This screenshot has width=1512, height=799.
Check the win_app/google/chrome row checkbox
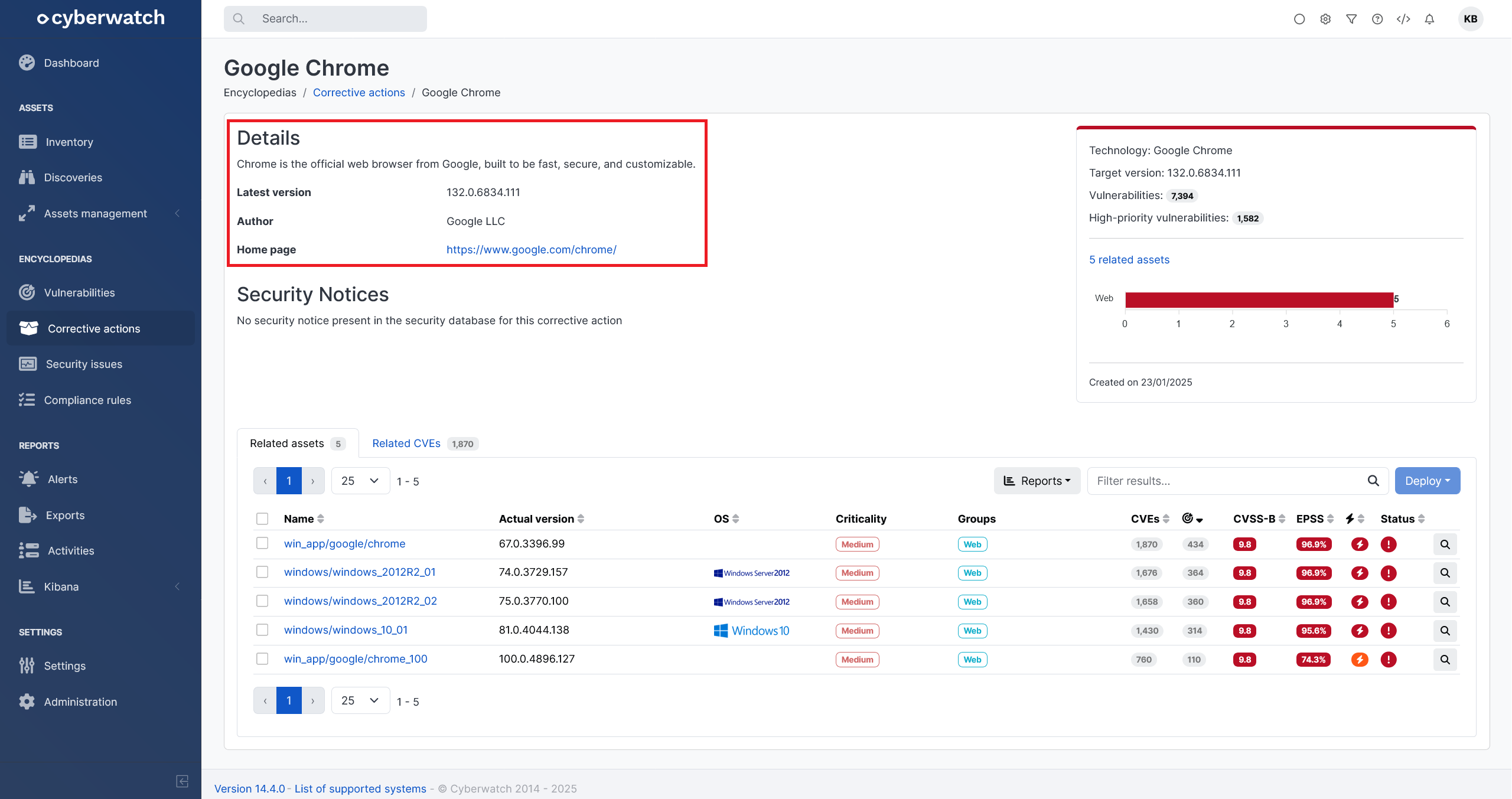pos(262,543)
